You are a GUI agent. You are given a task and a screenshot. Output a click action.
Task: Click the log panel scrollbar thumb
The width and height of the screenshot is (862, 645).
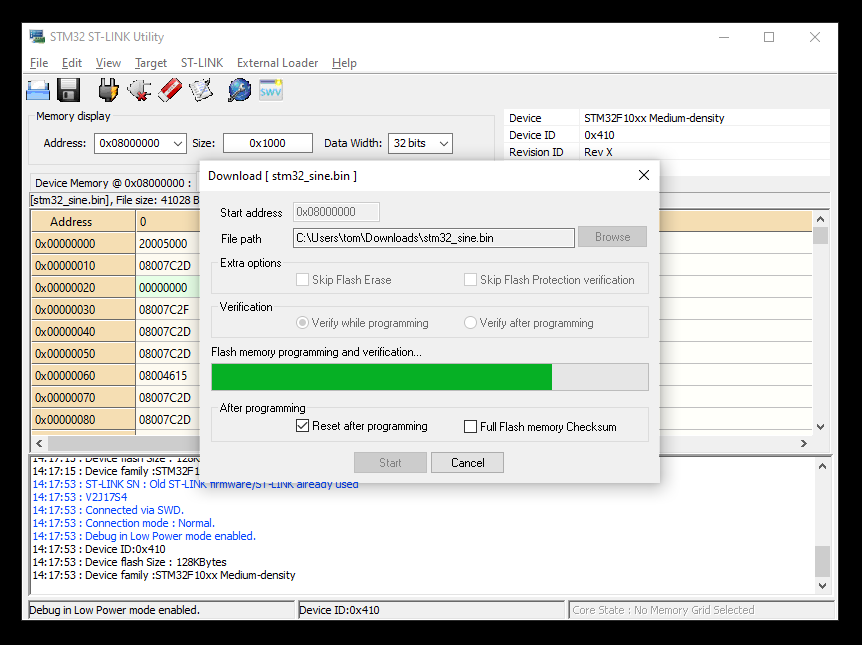click(x=822, y=561)
